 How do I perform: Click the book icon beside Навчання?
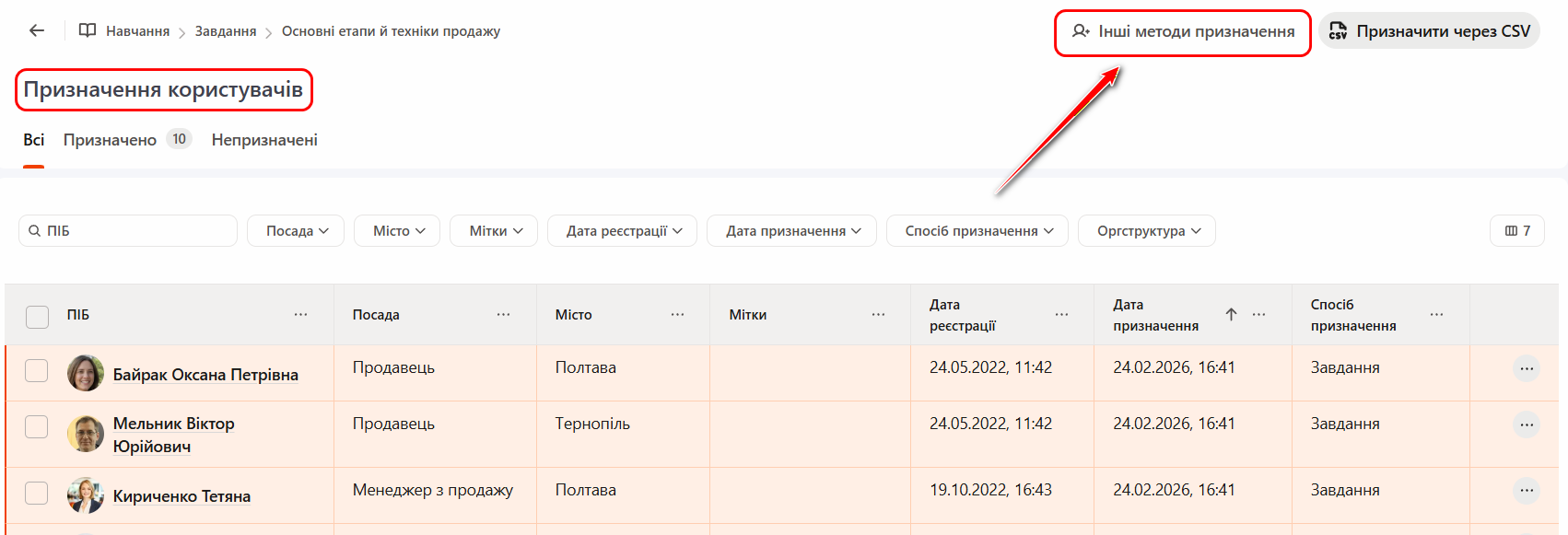coord(88,30)
